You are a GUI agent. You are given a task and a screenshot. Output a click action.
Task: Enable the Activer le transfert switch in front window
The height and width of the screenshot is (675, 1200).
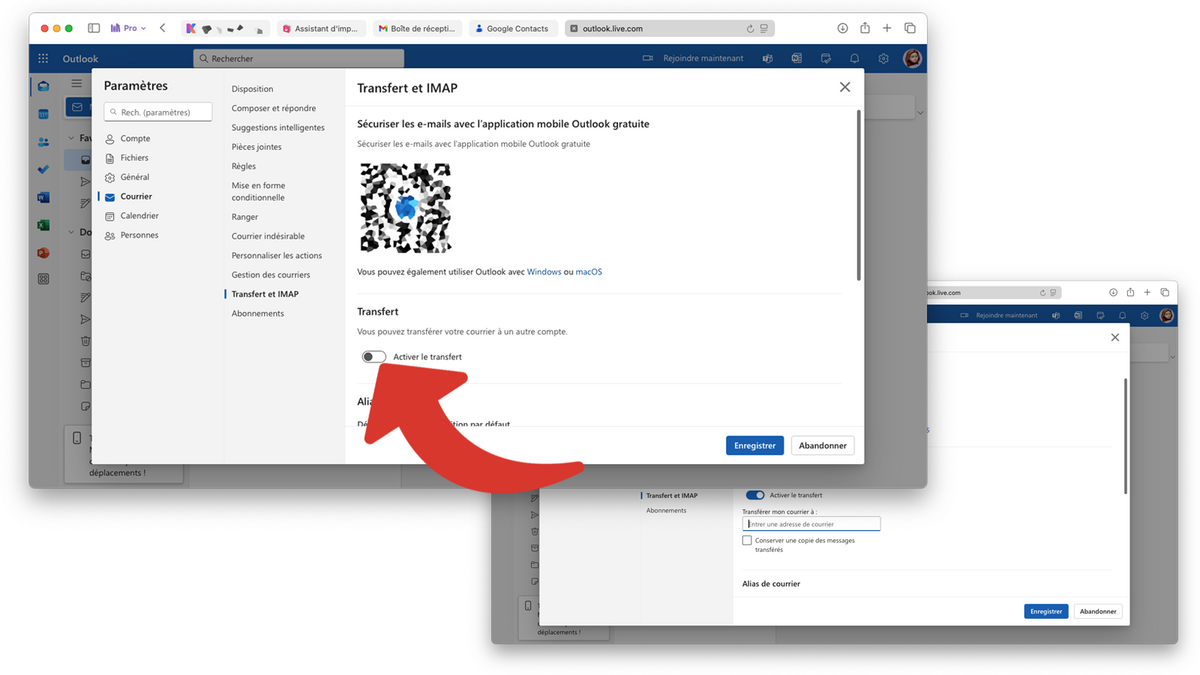(x=374, y=357)
